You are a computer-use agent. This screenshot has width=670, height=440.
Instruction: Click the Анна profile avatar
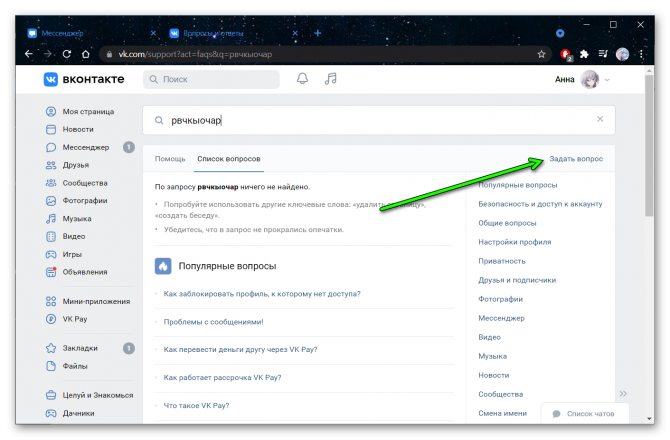pyautogui.click(x=589, y=79)
